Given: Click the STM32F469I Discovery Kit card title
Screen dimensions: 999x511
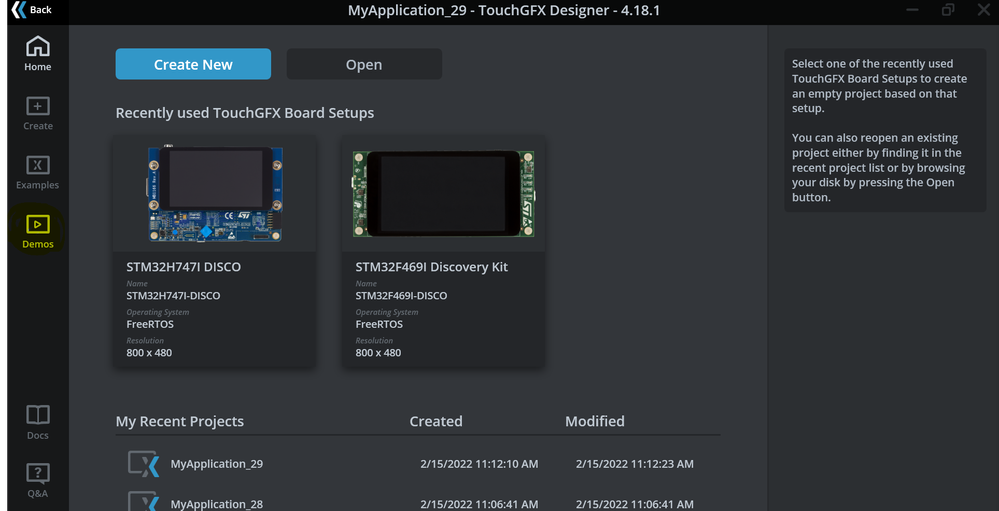Looking at the screenshot, I should (x=431, y=267).
